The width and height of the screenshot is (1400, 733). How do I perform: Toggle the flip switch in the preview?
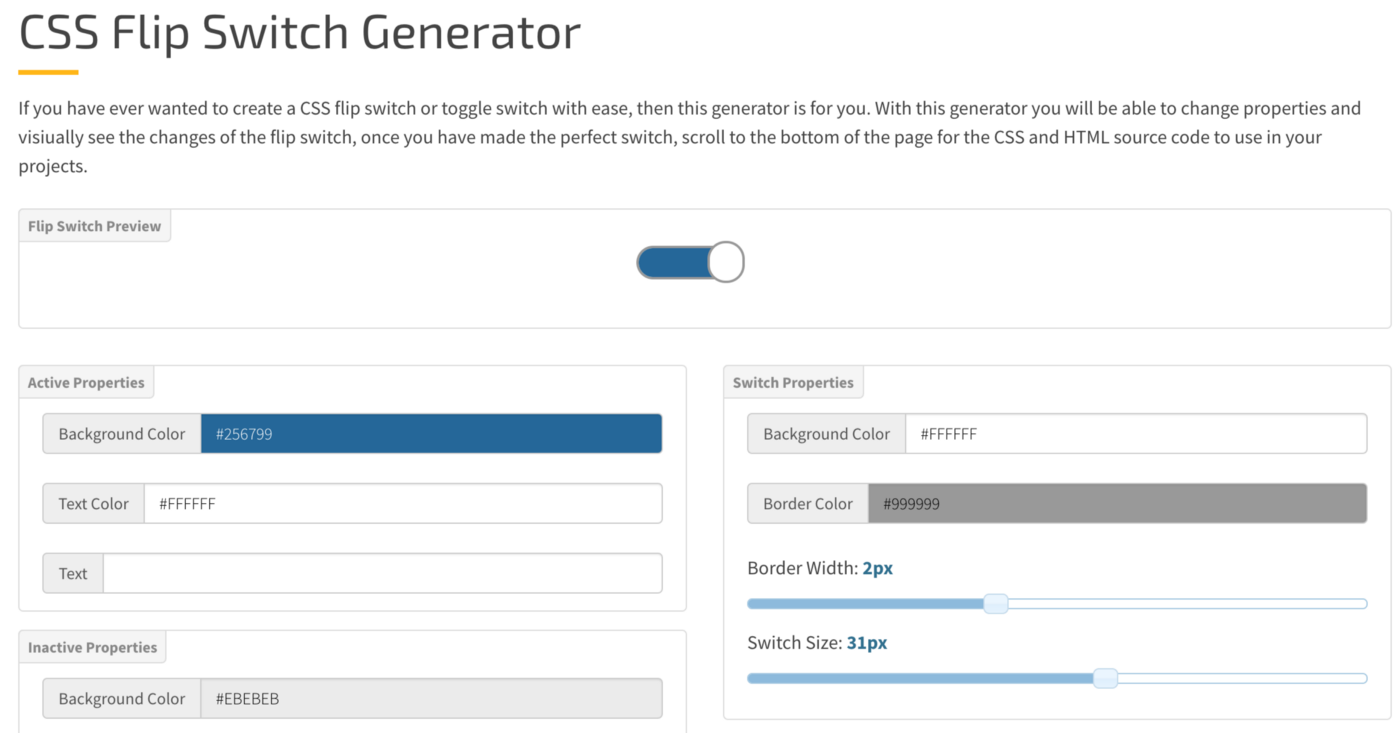coord(690,262)
